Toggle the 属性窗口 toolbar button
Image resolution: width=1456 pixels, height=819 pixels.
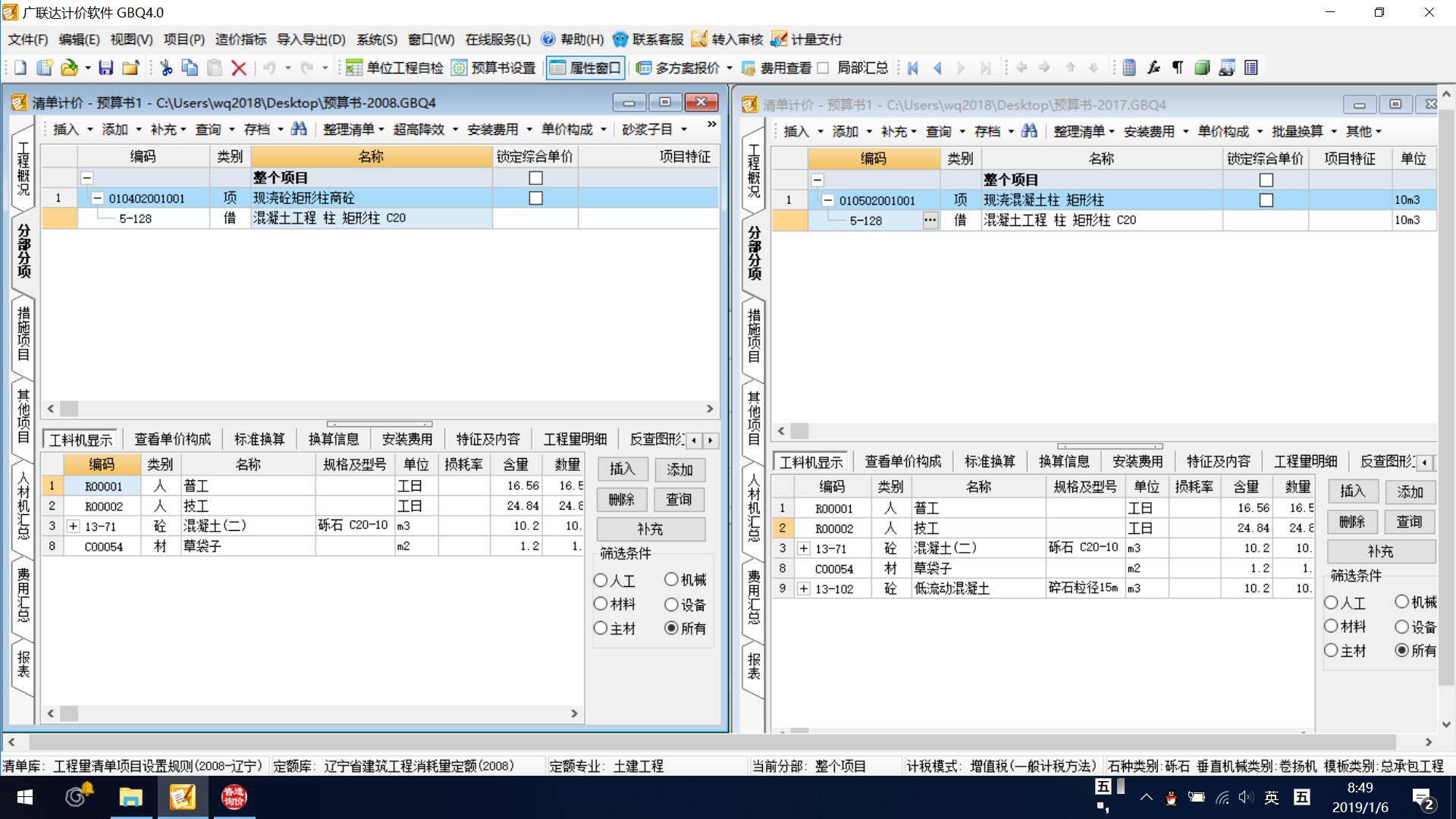click(585, 68)
